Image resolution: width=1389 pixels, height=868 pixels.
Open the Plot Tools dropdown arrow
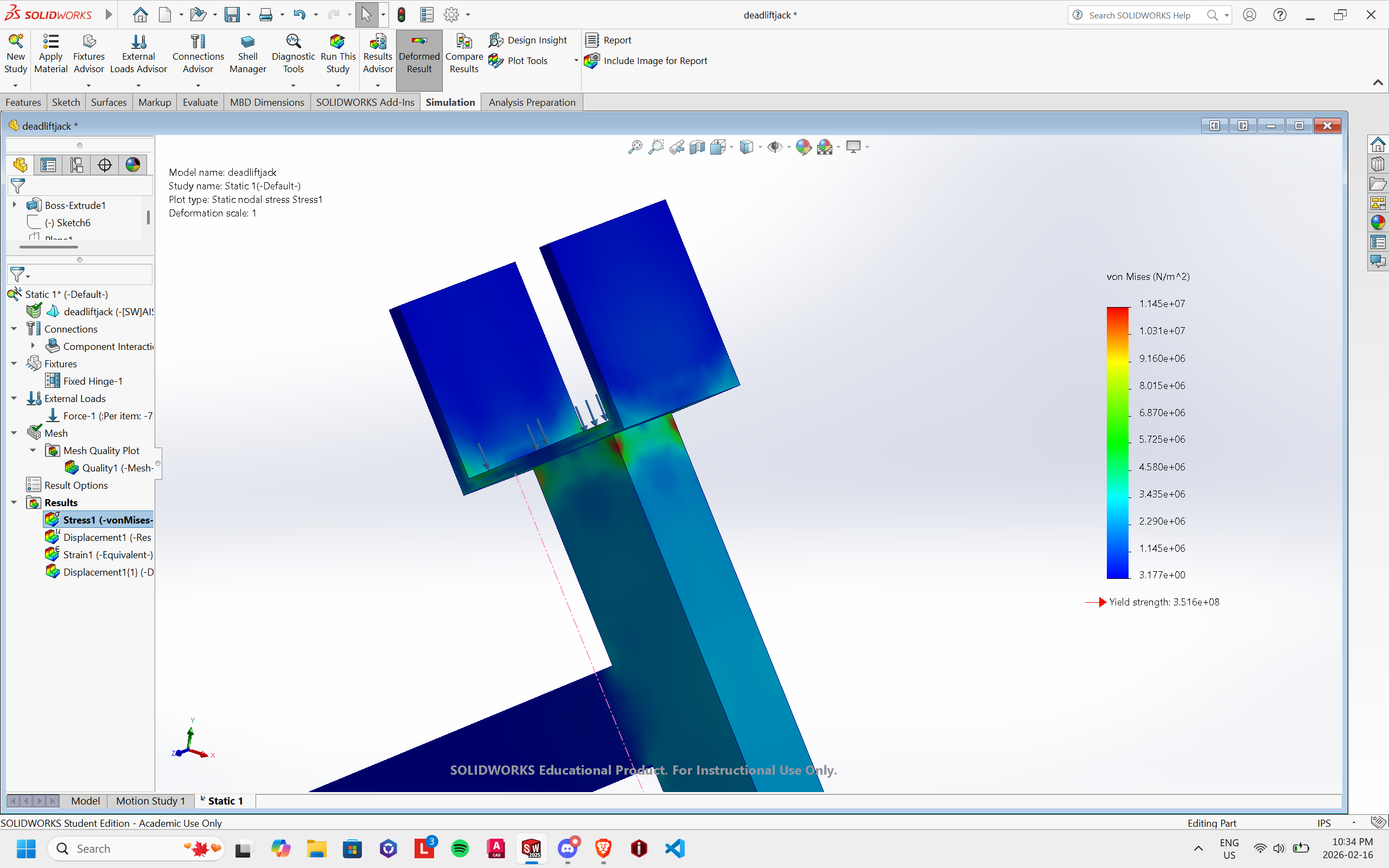(x=576, y=61)
